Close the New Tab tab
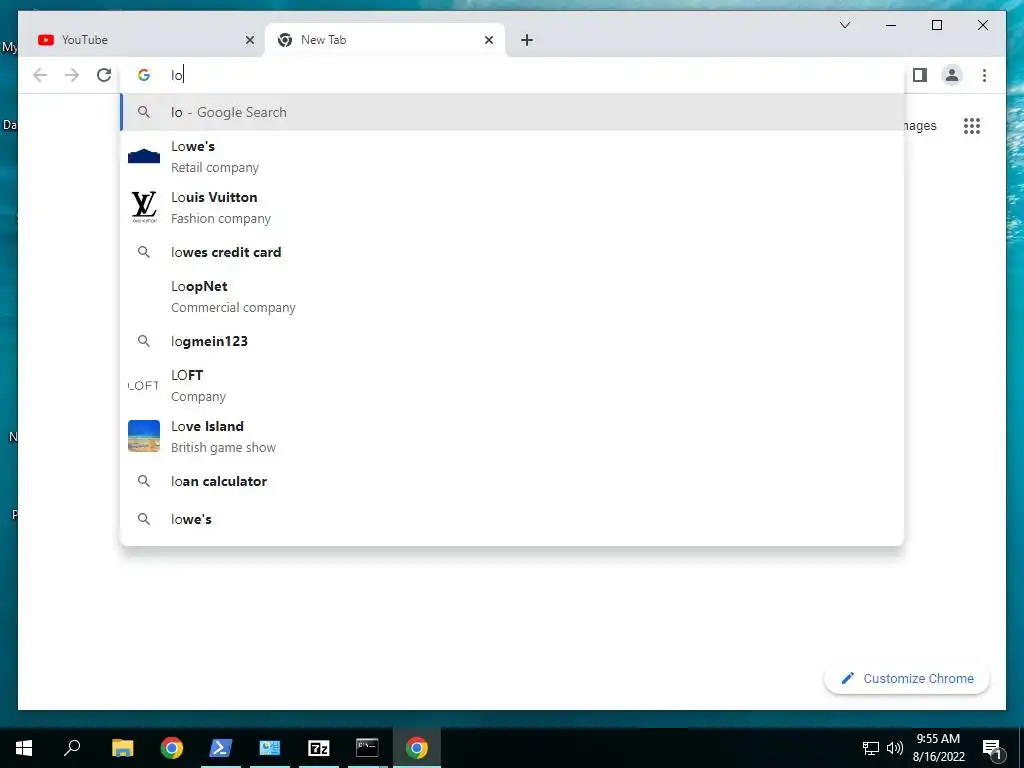This screenshot has width=1024, height=768. click(x=488, y=40)
